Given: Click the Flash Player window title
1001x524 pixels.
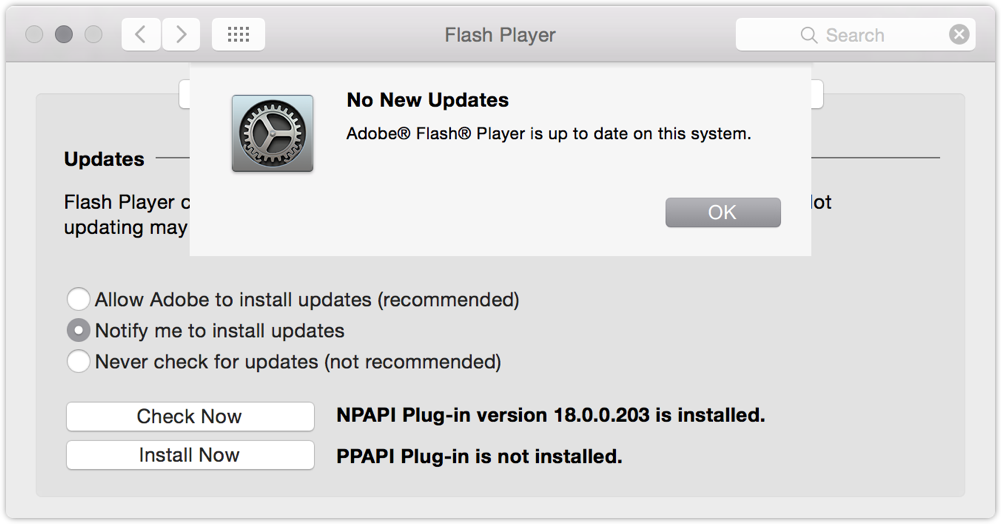Looking at the screenshot, I should 500,35.
